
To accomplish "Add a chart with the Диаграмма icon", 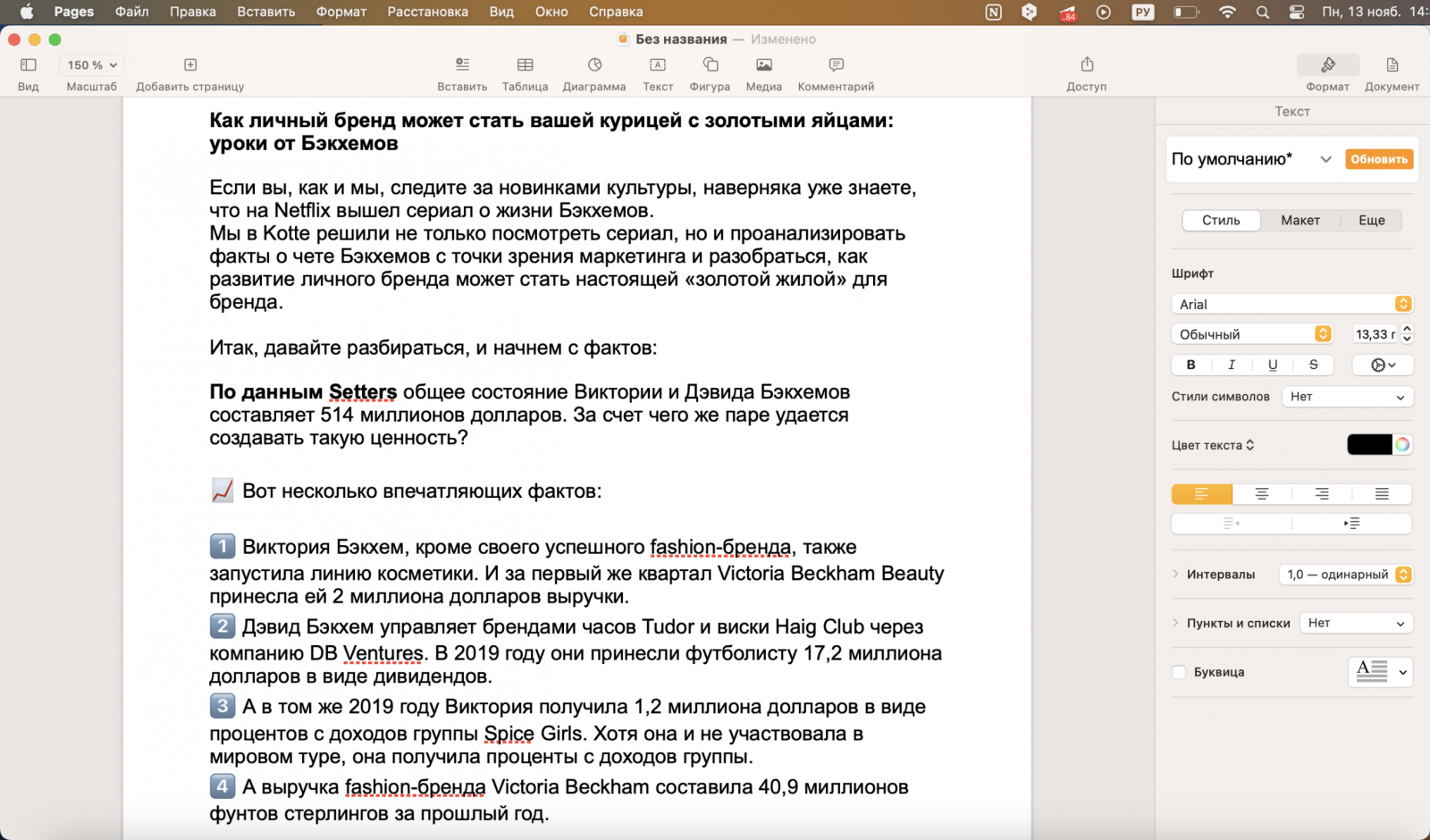I will point(595,65).
